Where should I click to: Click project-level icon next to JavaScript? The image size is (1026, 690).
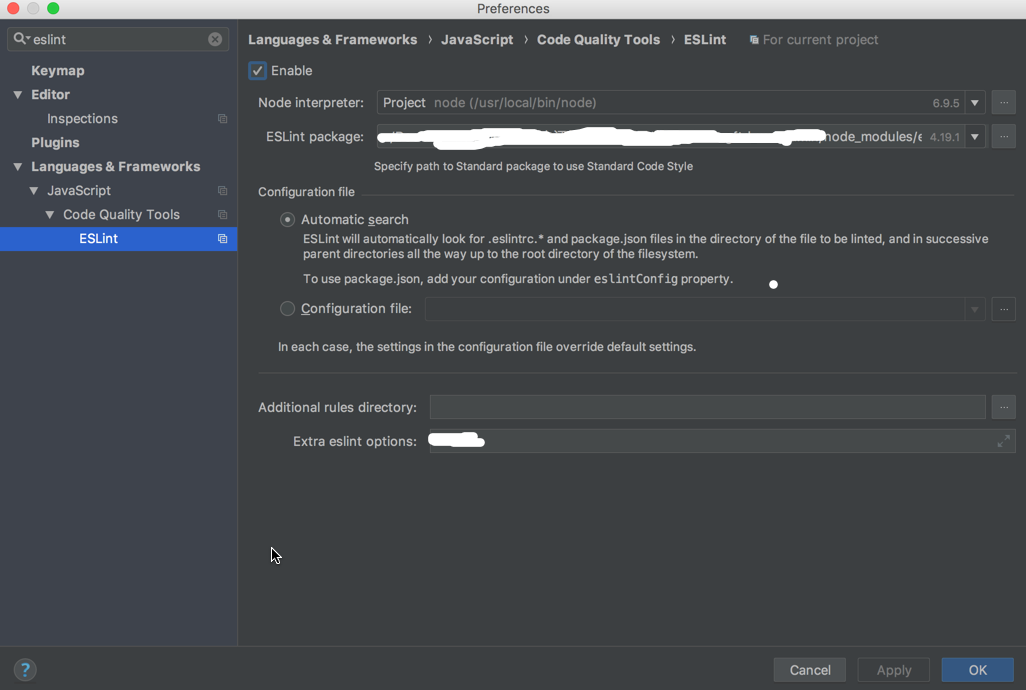pyautogui.click(x=222, y=190)
